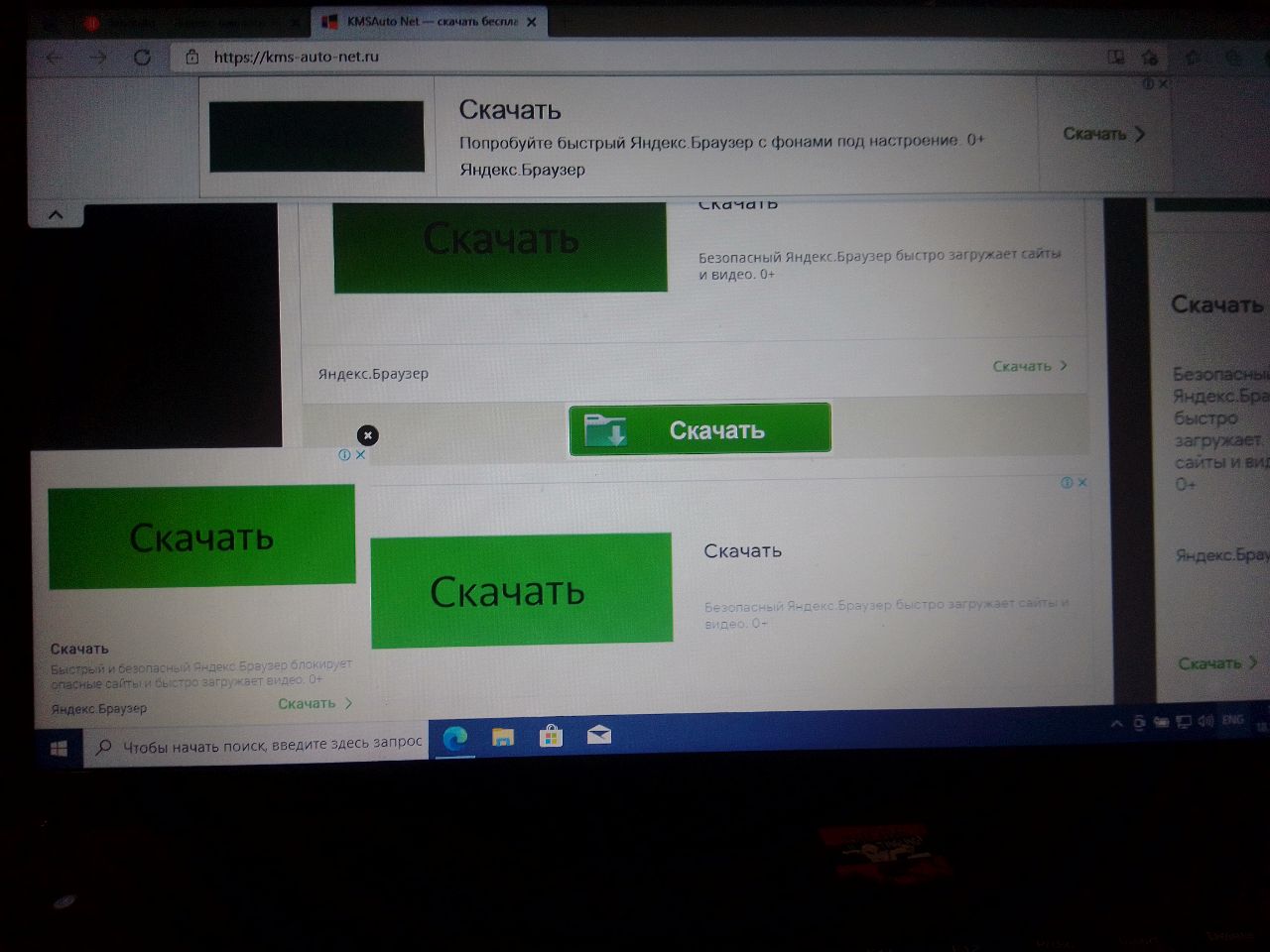Viewport: 1270px width, 952px height.
Task: Open ad info icon on bottom-left ad
Action: (x=344, y=455)
